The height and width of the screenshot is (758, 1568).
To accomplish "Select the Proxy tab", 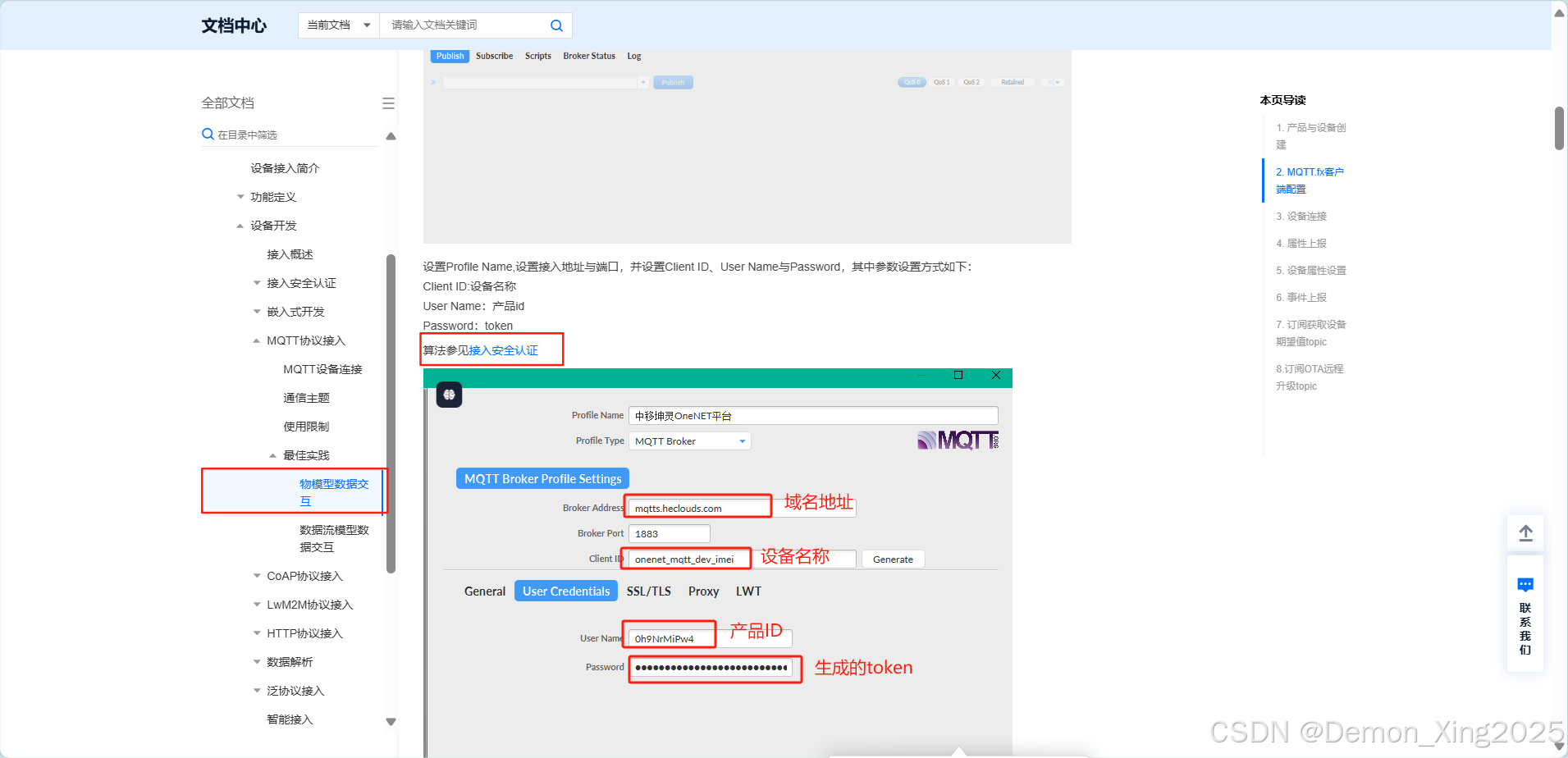I will (x=703, y=591).
